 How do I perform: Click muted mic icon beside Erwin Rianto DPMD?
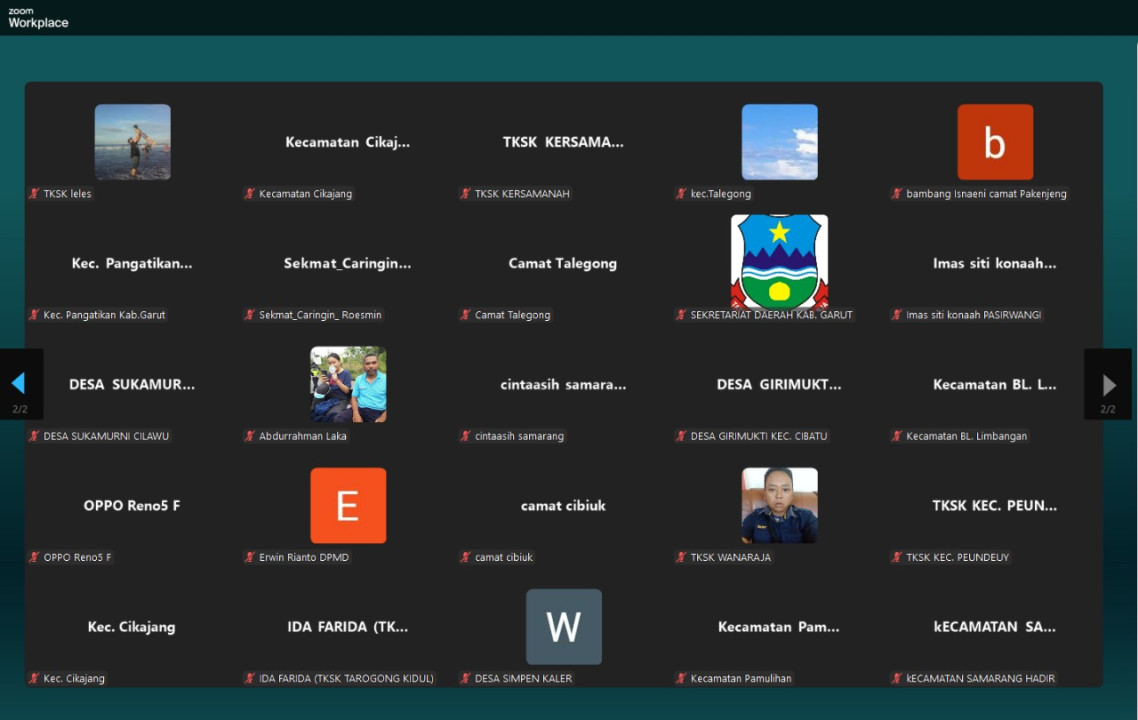pyautogui.click(x=250, y=557)
